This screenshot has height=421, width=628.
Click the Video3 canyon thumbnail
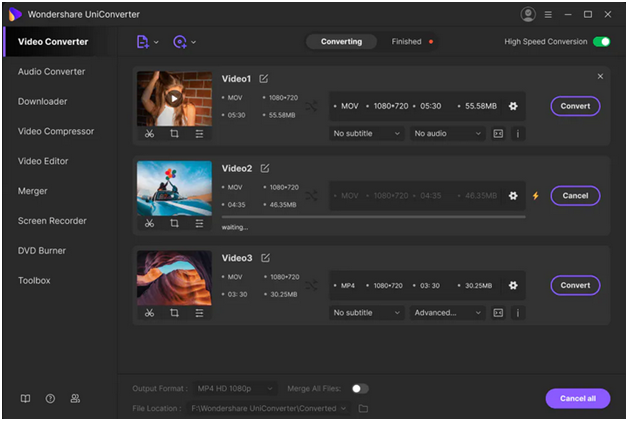(x=174, y=278)
